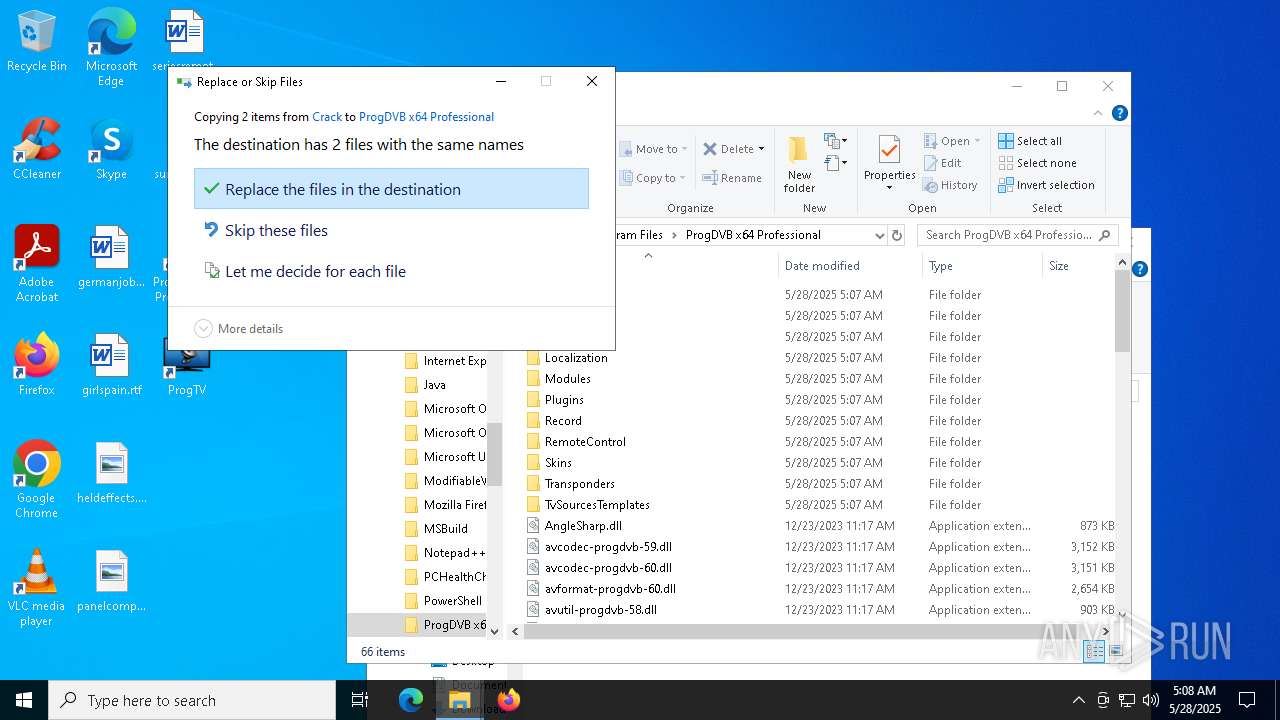Click the magnifier icon in search box
Screen dimensions: 1280x720
point(1105,235)
